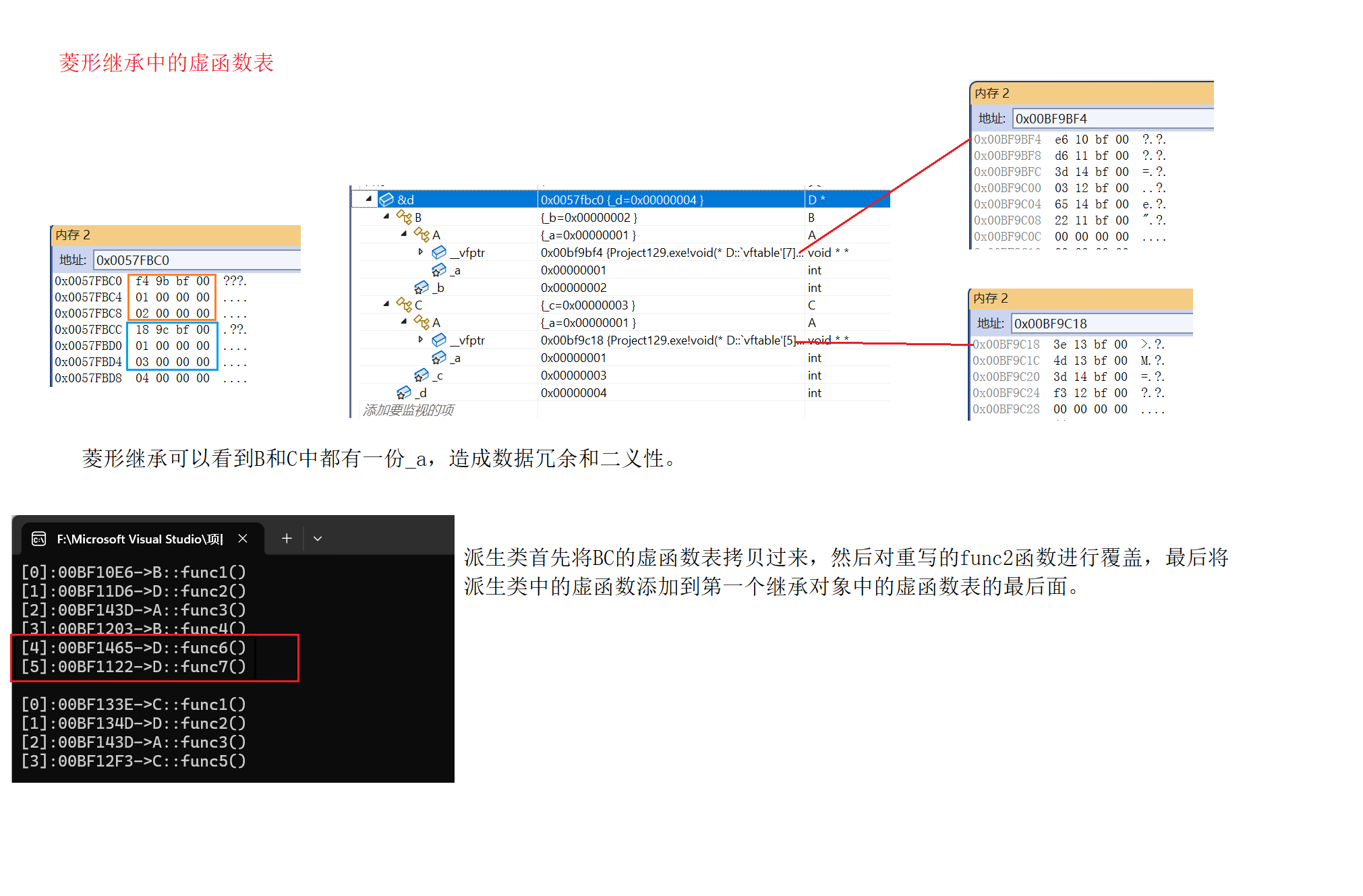Expand the second __vfptr node under C
The height and width of the screenshot is (896, 1363).
[x=421, y=340]
